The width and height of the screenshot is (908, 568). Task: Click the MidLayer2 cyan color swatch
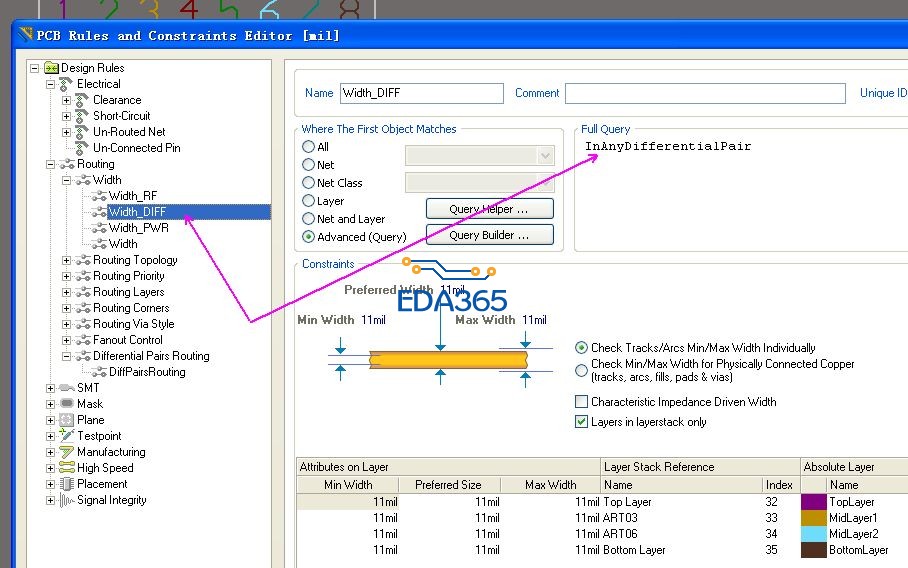(814, 534)
